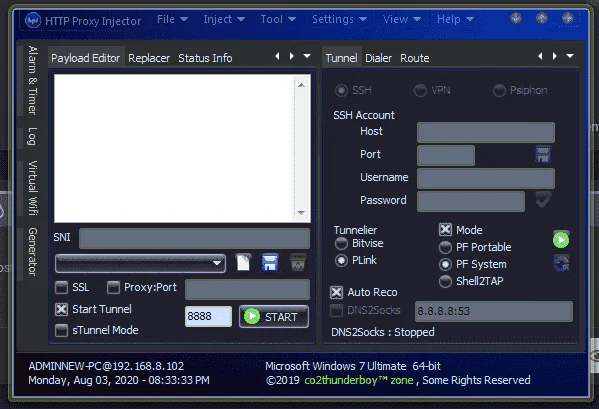599x409 pixels.
Task: Open the Tool menu dropdown
Action: point(278,19)
